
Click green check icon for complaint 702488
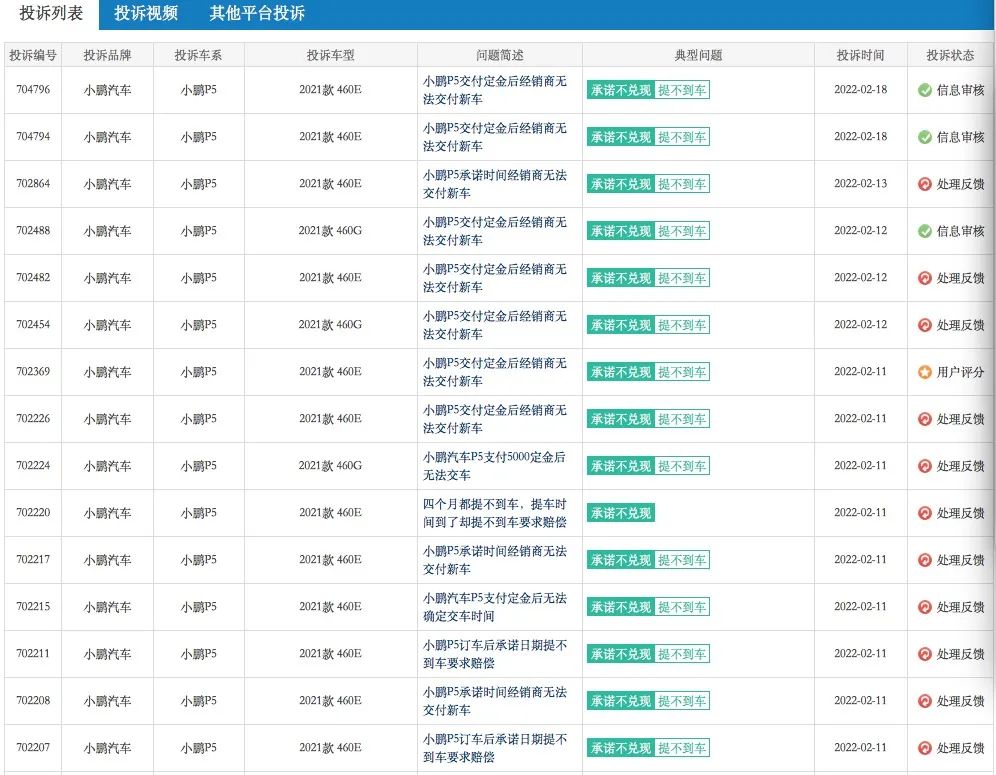point(925,231)
